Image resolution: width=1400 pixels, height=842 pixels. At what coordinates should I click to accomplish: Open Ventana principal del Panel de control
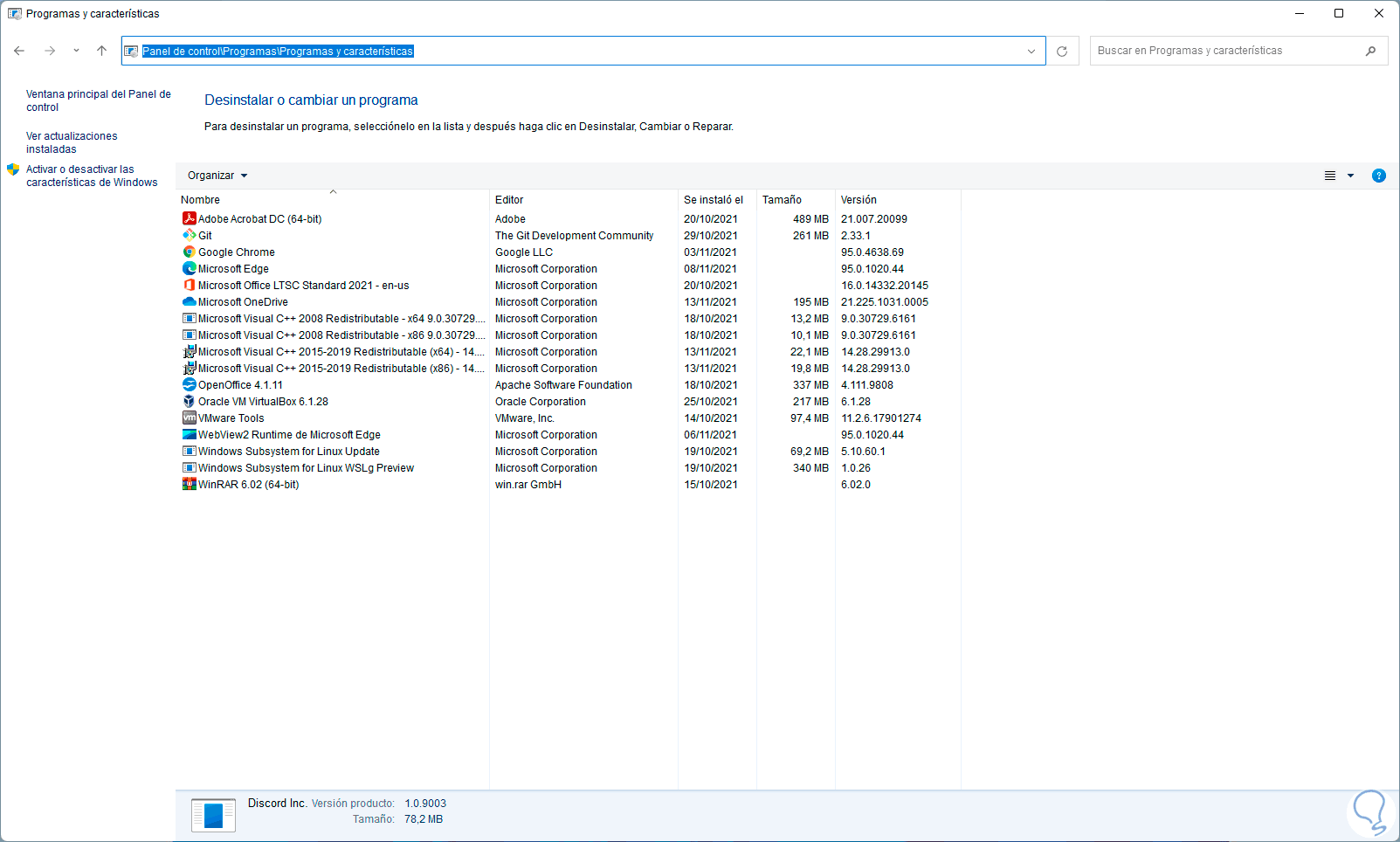98,100
